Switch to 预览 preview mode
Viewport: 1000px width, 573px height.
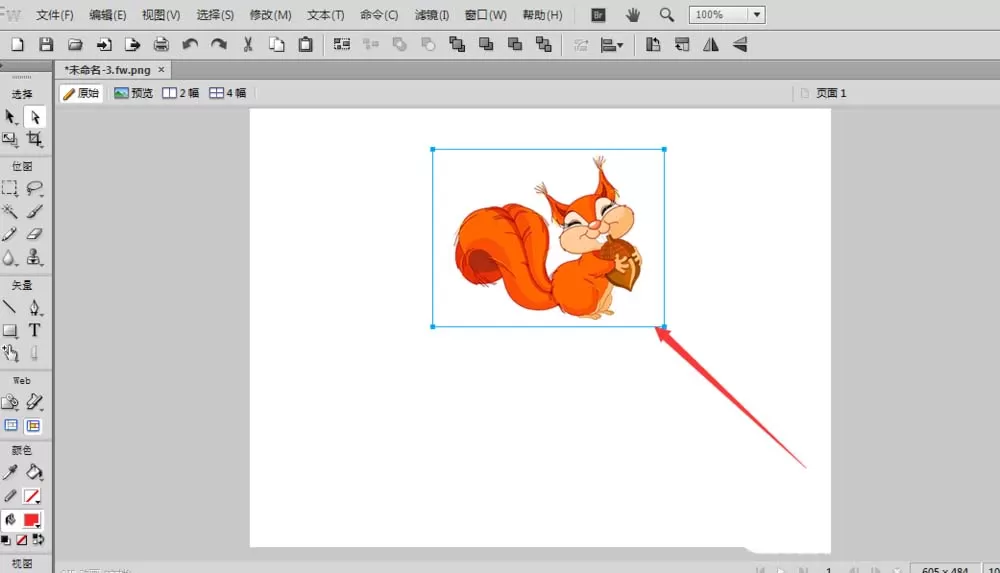133,93
